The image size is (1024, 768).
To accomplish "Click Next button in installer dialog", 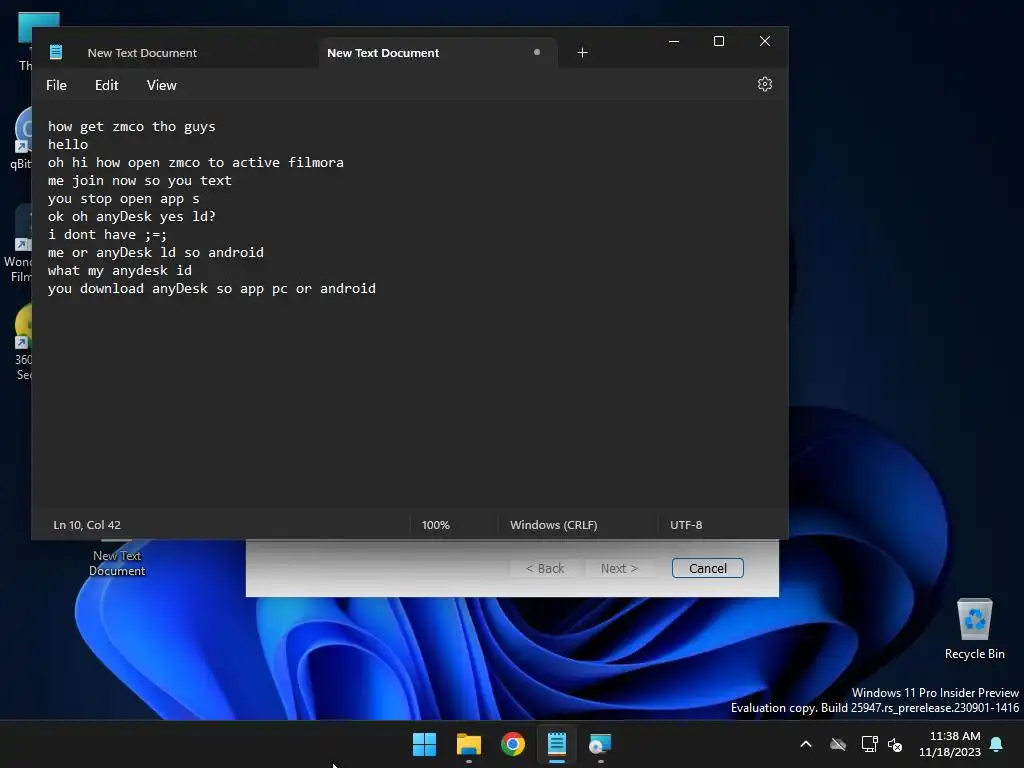I will (x=619, y=568).
